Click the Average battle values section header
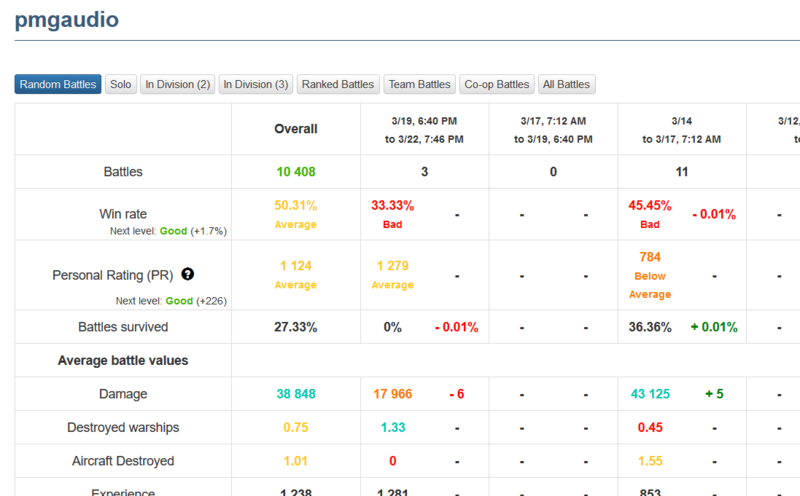This screenshot has width=800, height=496. tap(123, 360)
